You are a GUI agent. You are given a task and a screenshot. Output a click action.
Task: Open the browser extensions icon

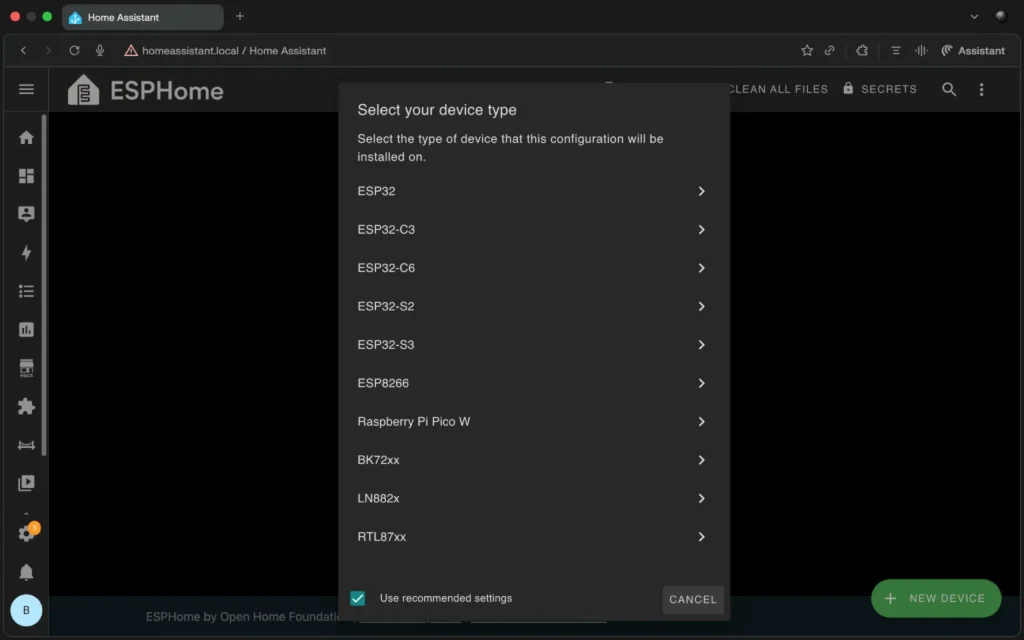(862, 50)
